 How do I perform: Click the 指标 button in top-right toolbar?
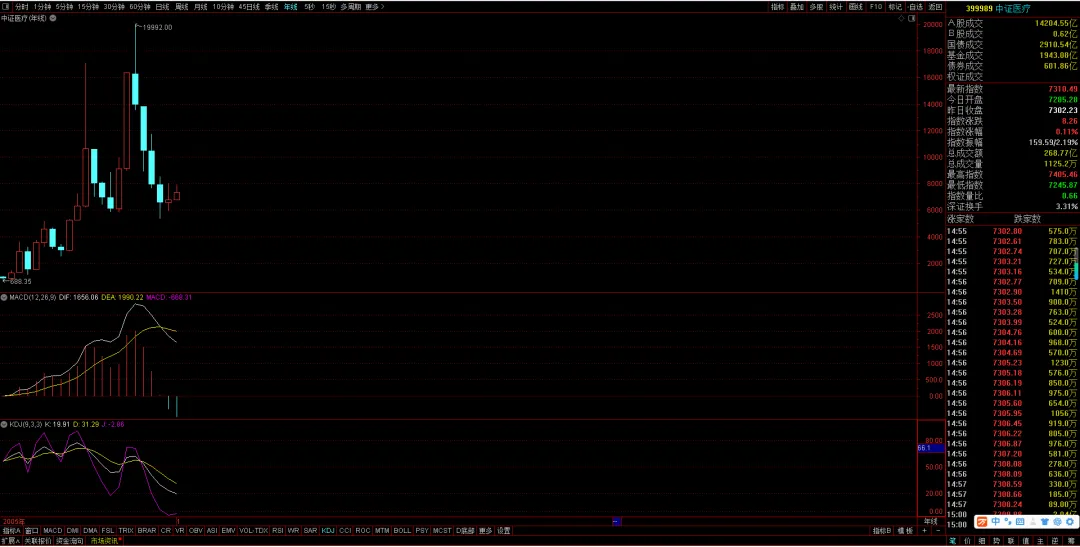pos(778,7)
